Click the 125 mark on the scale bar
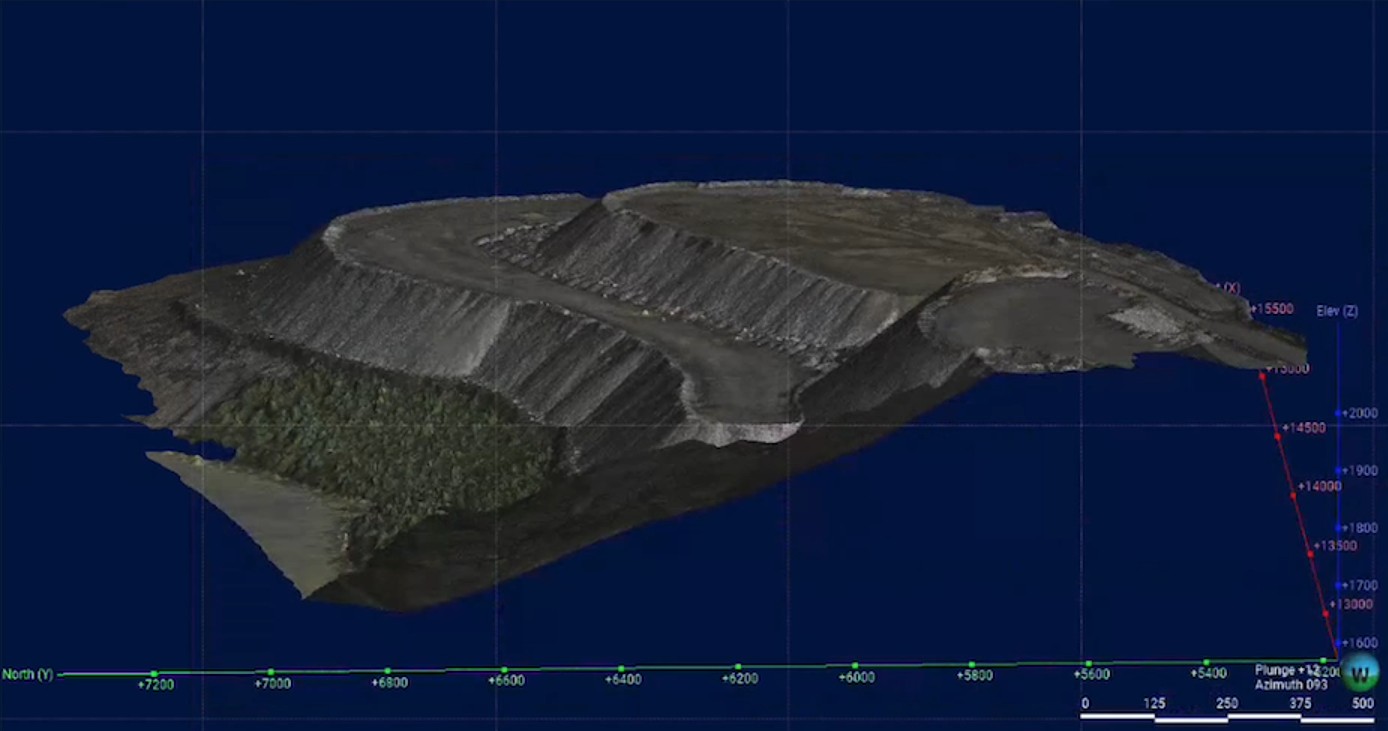The height and width of the screenshot is (731, 1388). (1154, 704)
